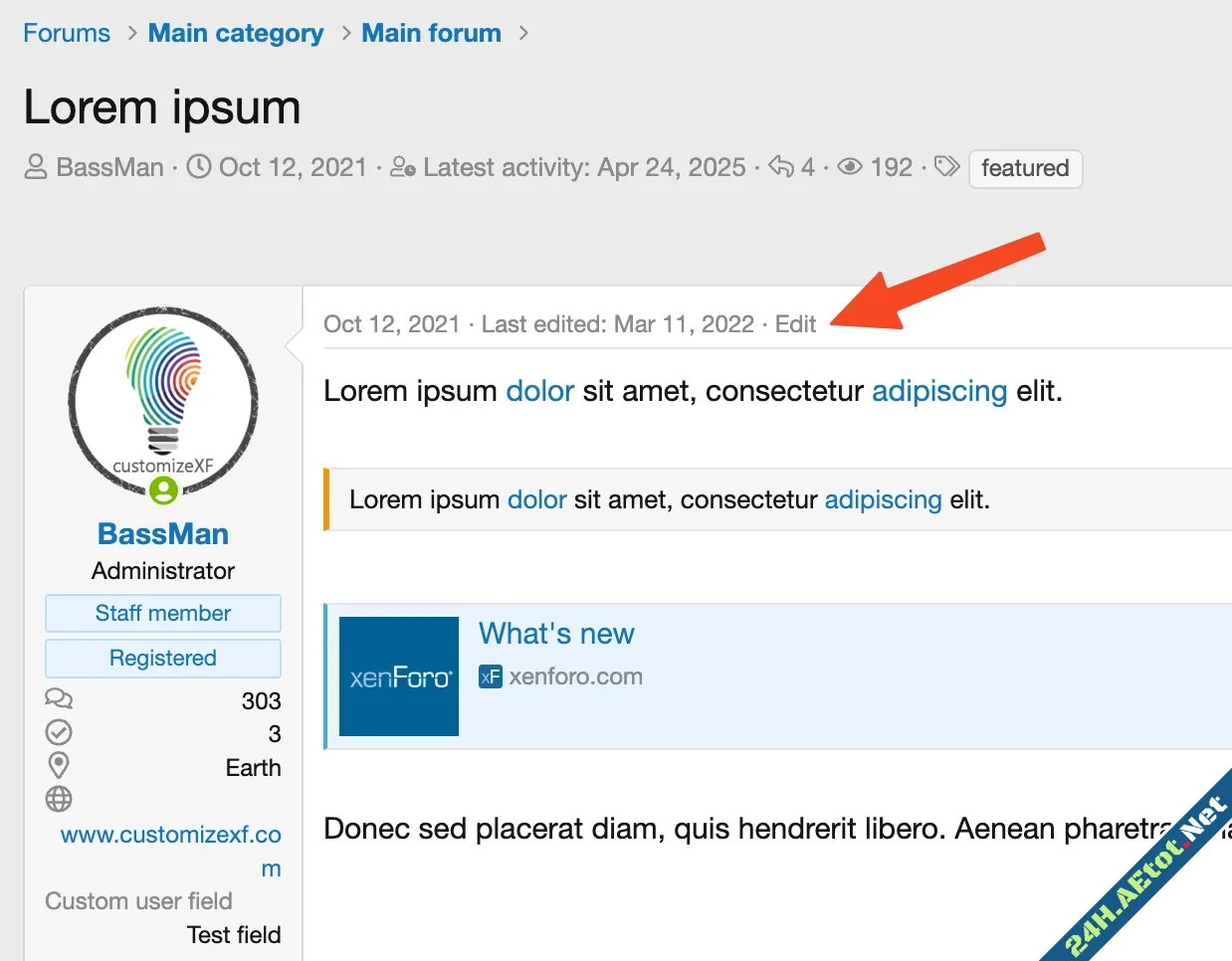1232x961 pixels.
Task: Click the xenForo logo thumbnail
Action: [x=399, y=676]
